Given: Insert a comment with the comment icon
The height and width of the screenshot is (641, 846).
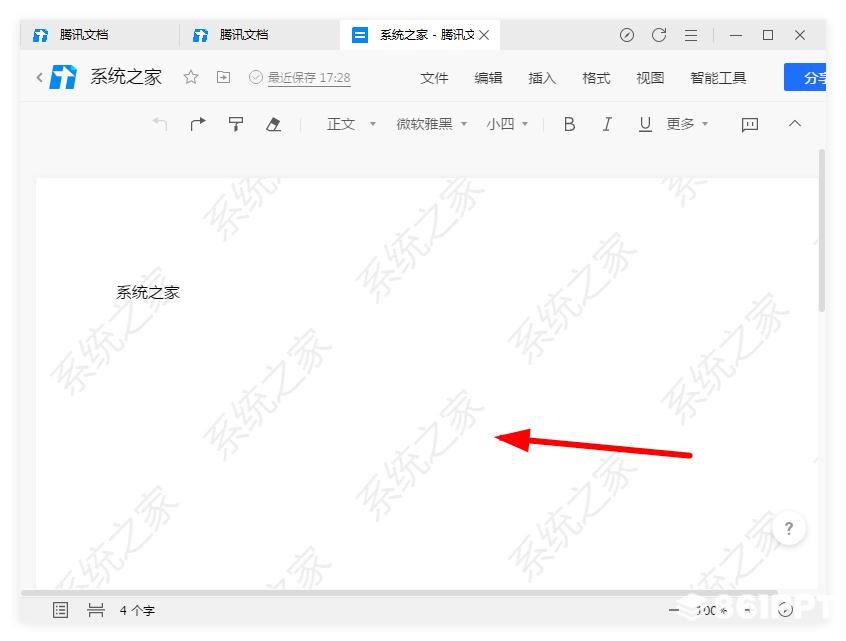Looking at the screenshot, I should 750,125.
